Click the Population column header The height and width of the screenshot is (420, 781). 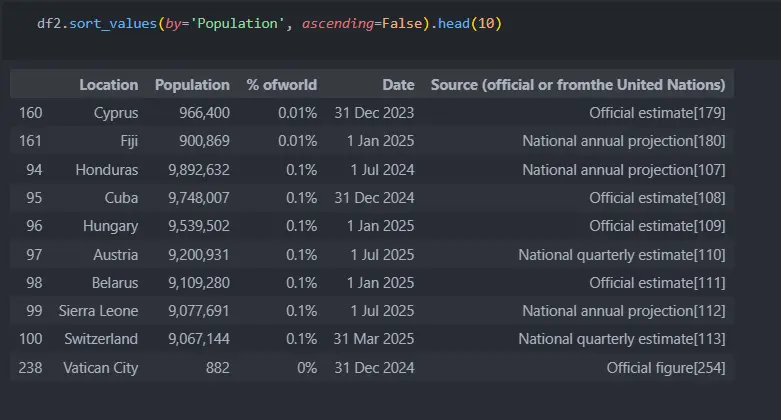pyautogui.click(x=192, y=85)
